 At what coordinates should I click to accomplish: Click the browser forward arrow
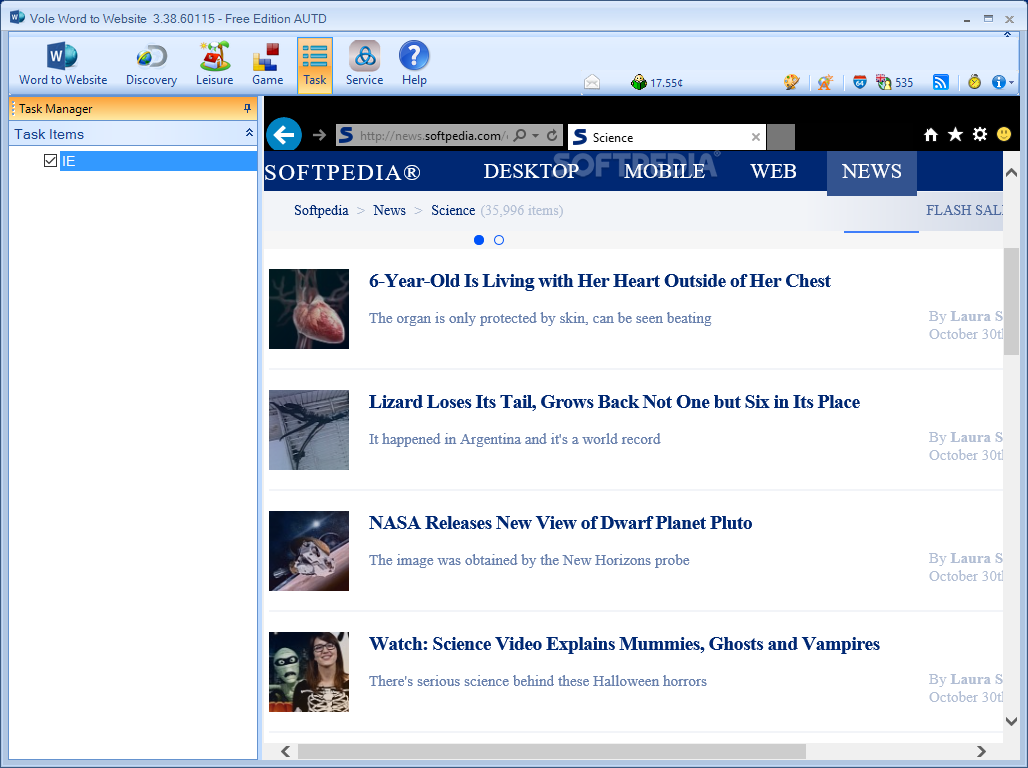(319, 135)
